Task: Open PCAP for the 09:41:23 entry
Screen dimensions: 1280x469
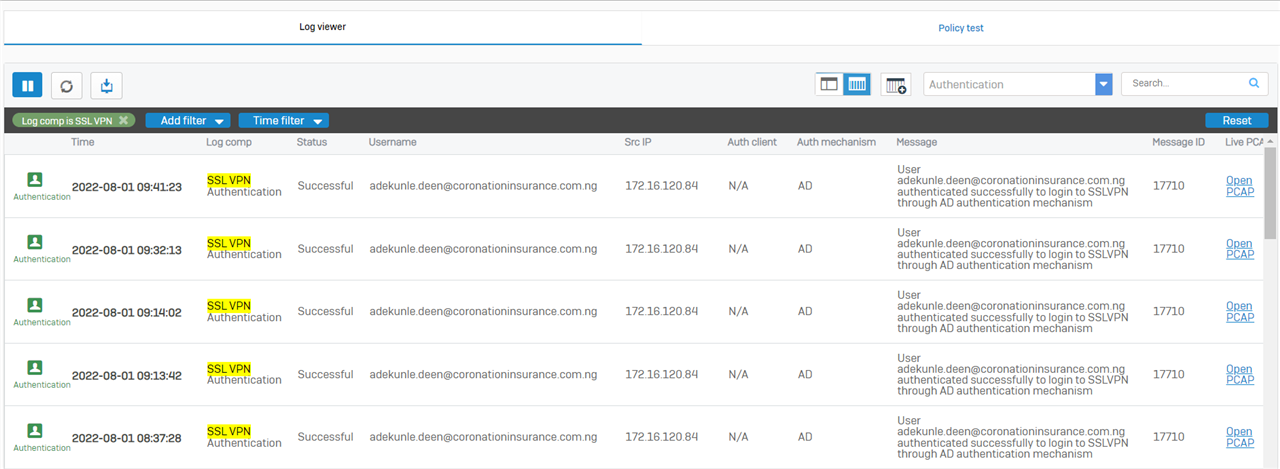Action: 1240,186
